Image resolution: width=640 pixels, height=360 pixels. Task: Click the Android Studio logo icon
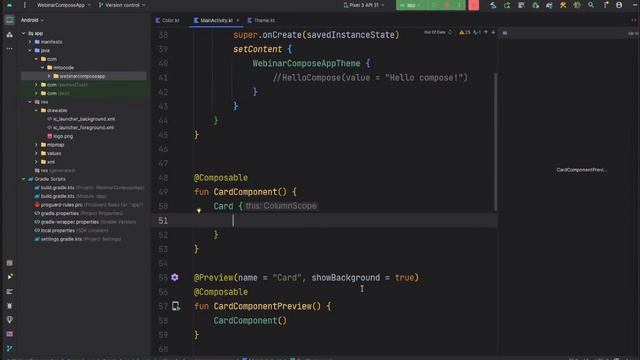9,5
